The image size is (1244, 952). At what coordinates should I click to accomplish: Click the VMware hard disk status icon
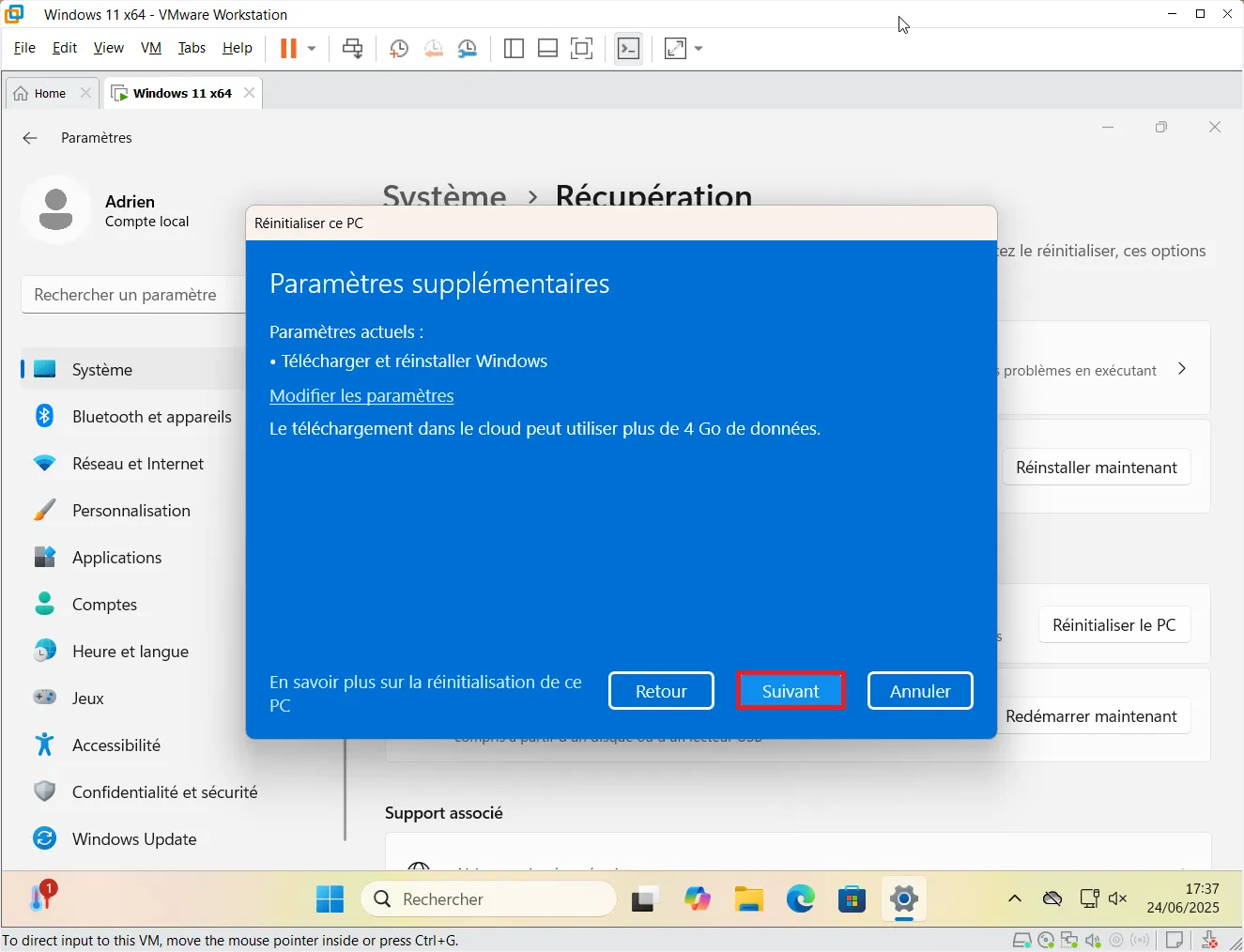1022,941
